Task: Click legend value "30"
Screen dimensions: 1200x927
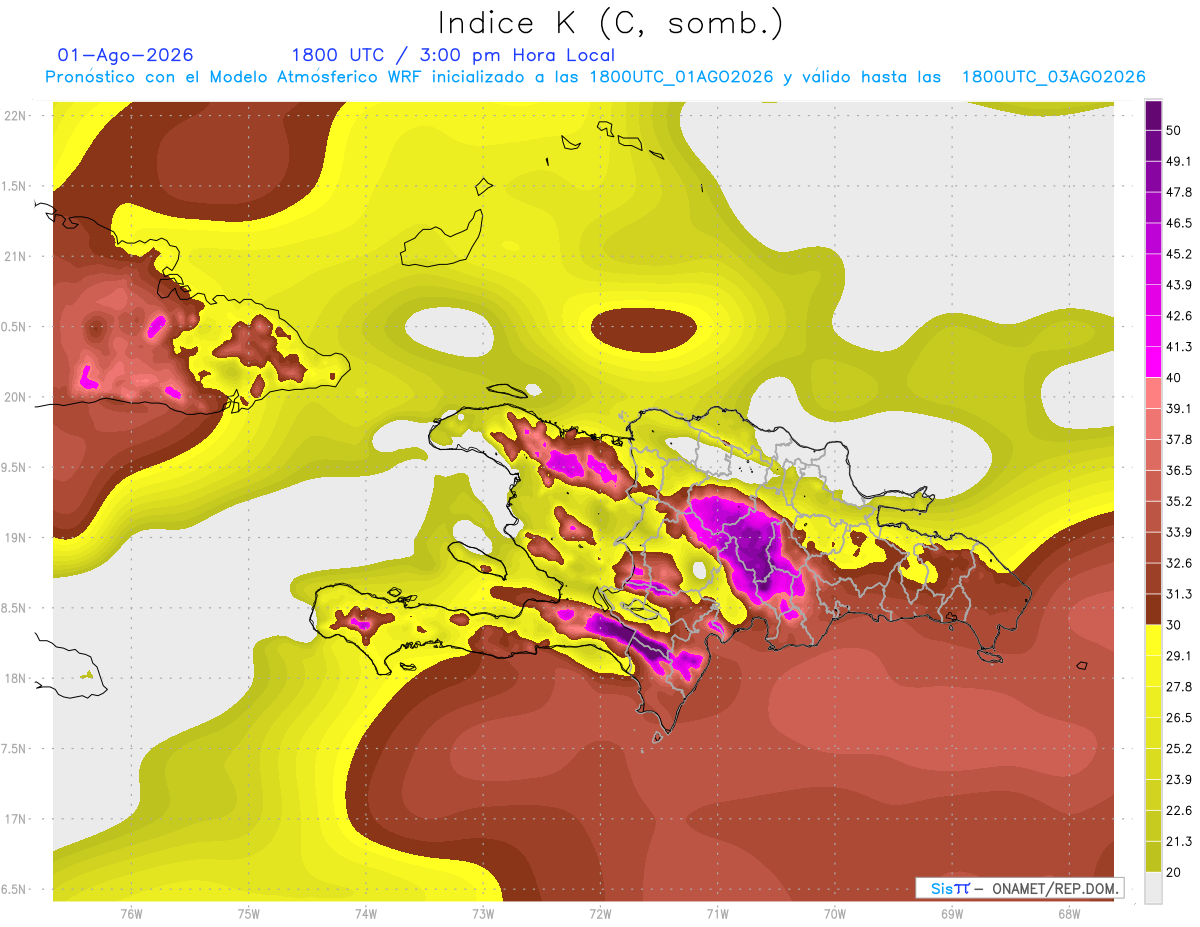Action: click(x=1174, y=625)
